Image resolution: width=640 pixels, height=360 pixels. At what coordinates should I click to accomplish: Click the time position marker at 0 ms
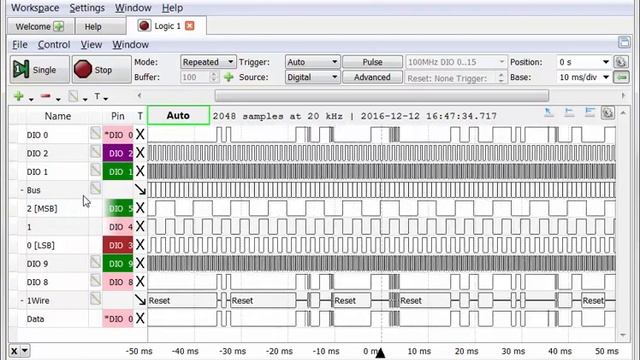[380, 353]
